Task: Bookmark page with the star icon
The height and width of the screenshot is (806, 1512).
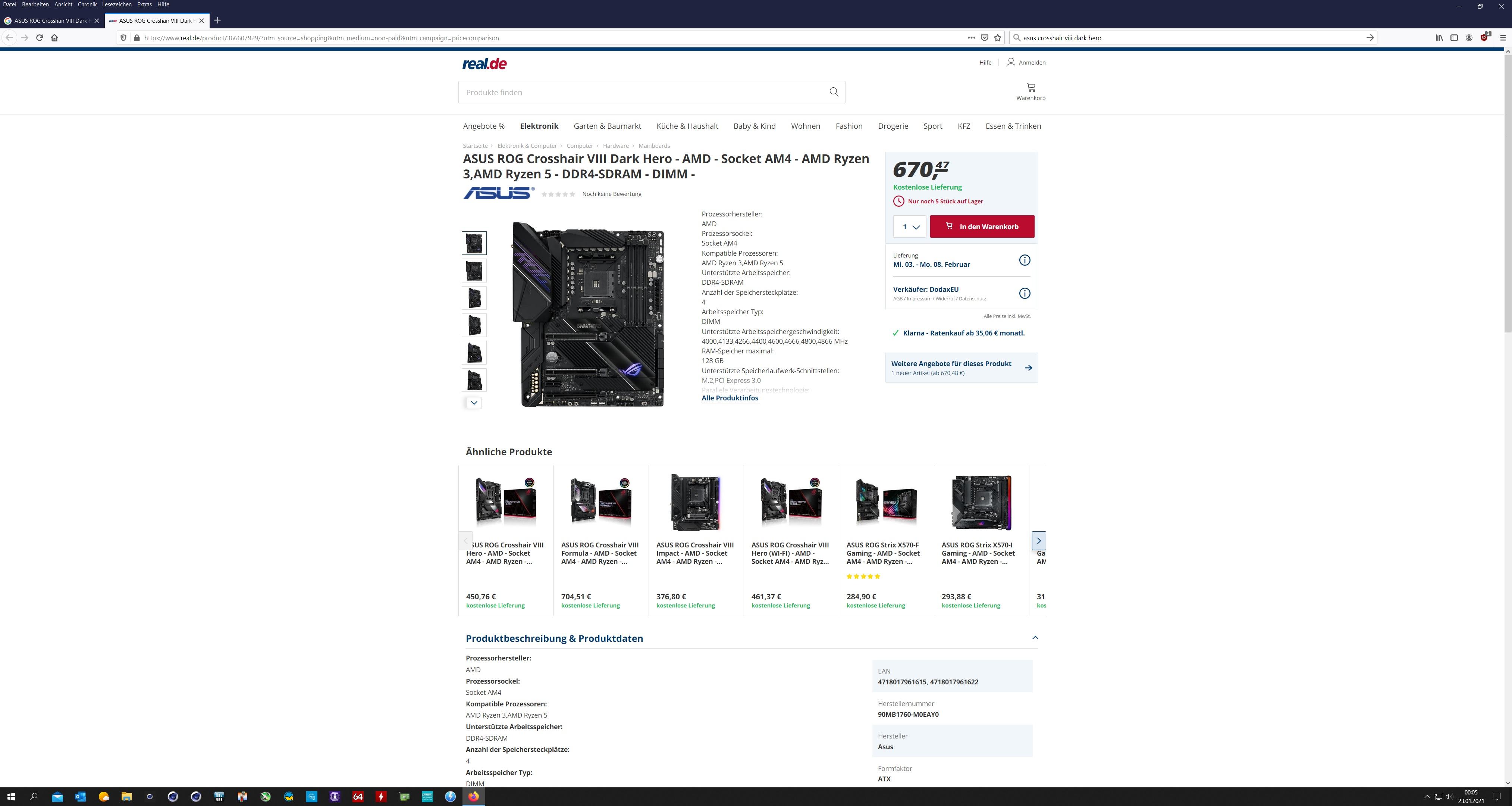Action: click(x=998, y=38)
